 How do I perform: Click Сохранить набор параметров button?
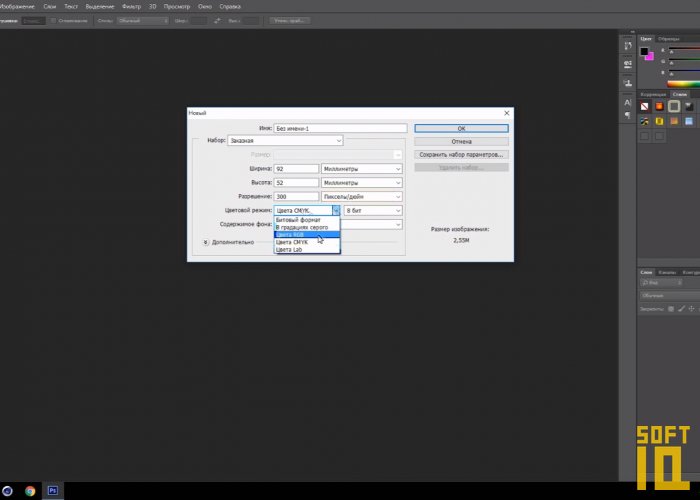461,154
